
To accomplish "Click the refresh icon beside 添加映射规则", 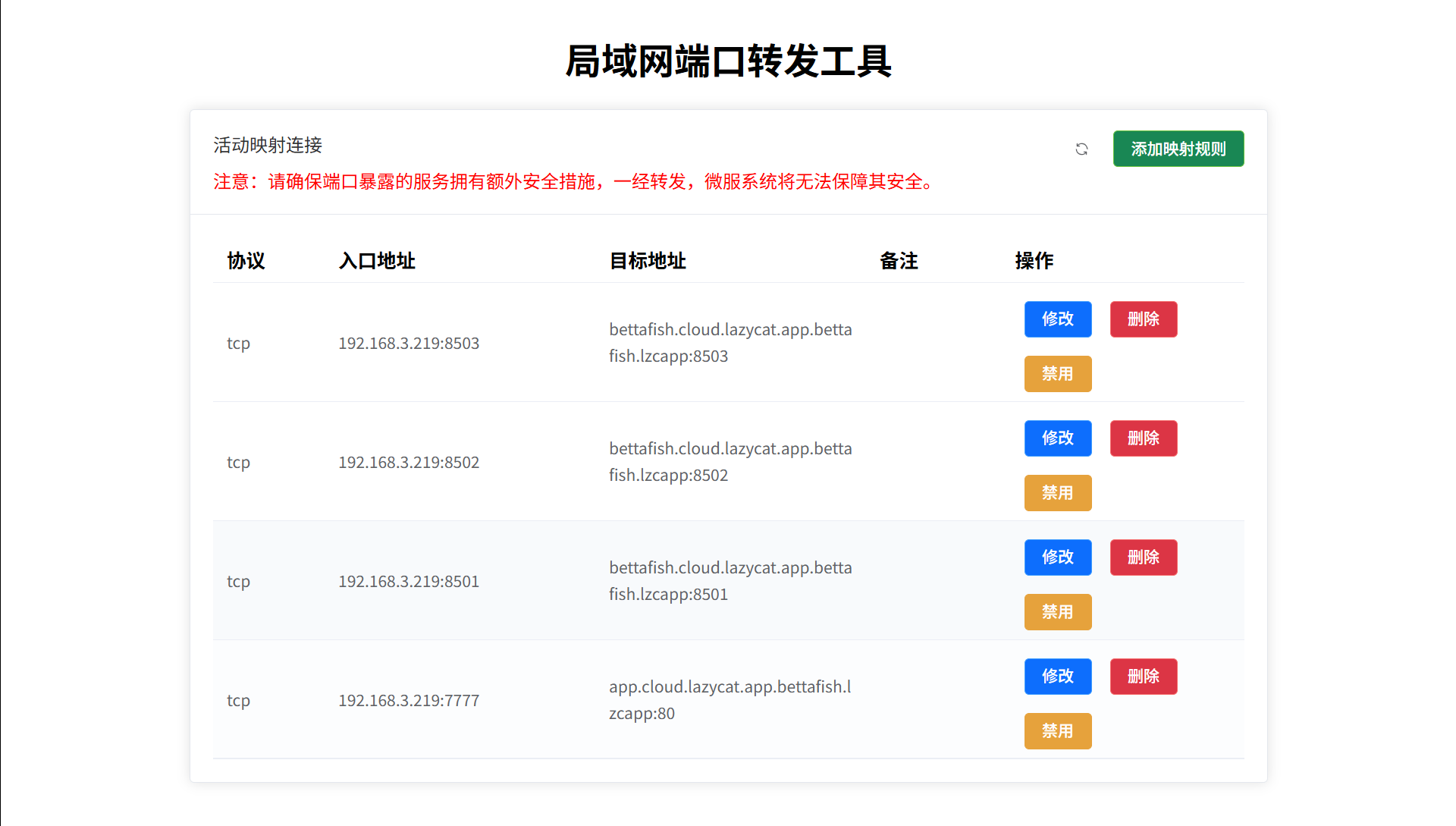I will tap(1081, 149).
